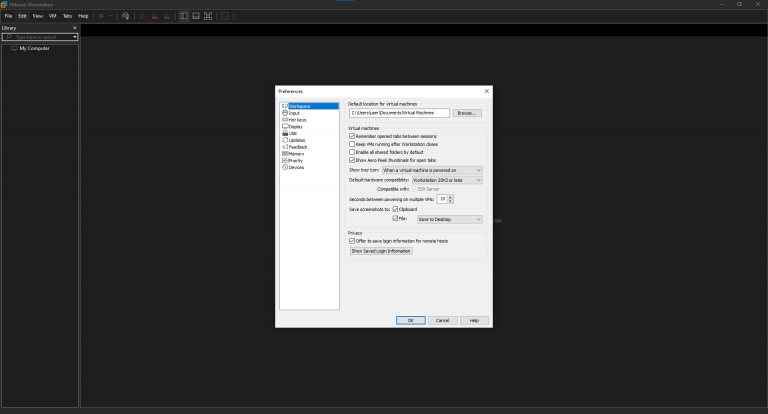
Task: Click the green Power On play icon
Action: 101,16
